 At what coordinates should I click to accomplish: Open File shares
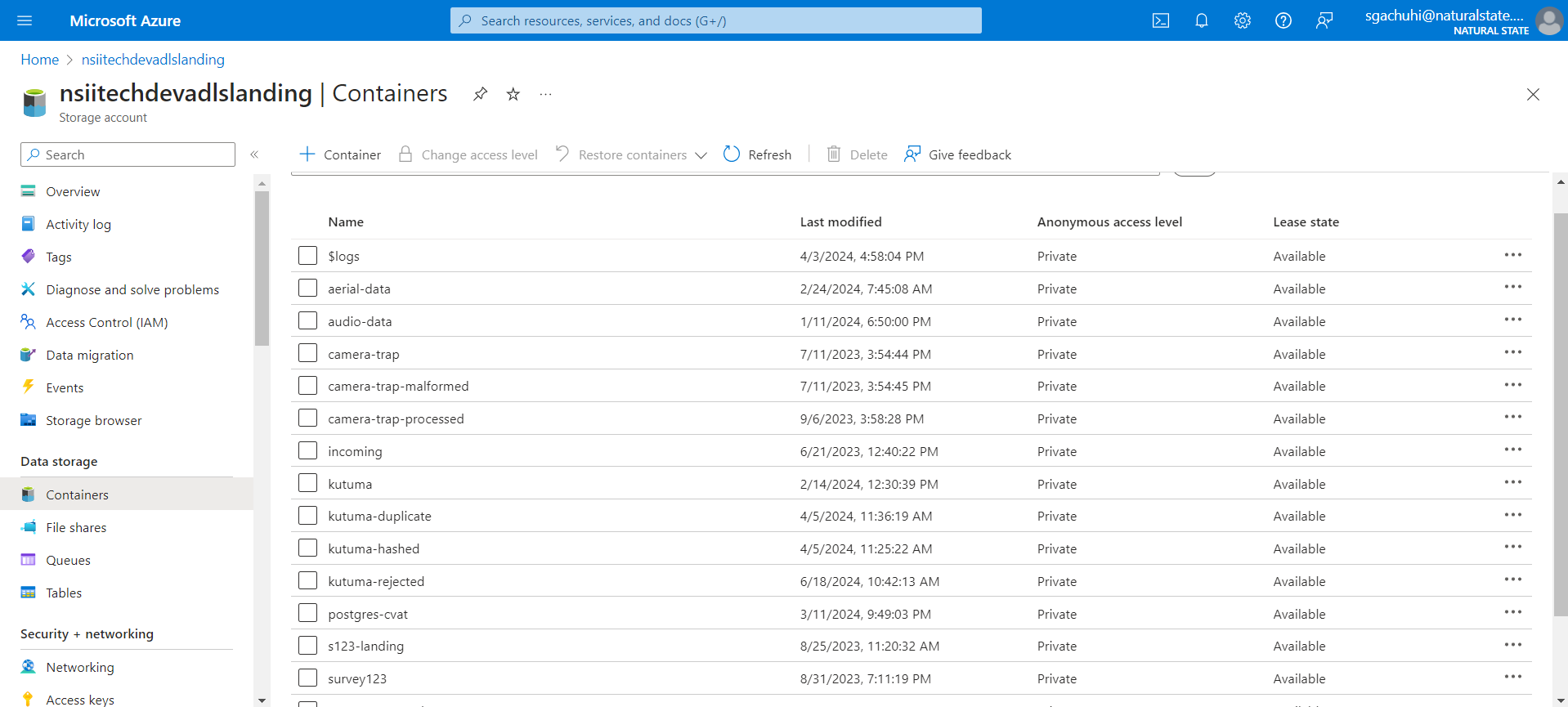(76, 527)
